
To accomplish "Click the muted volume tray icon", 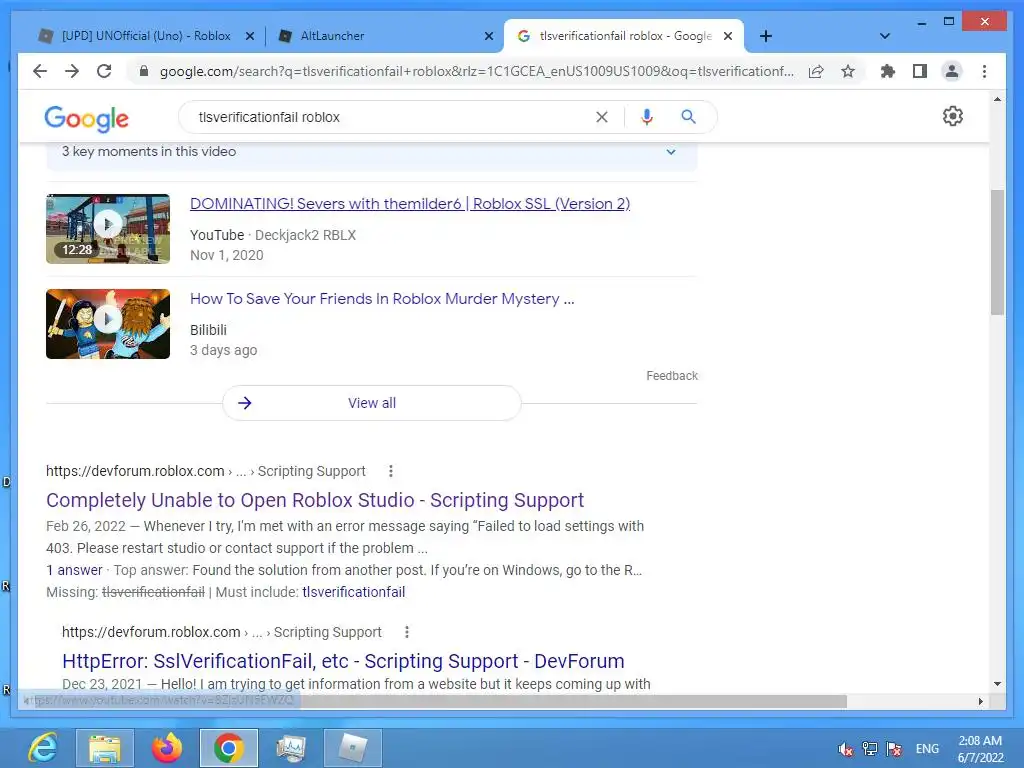I will tap(845, 749).
